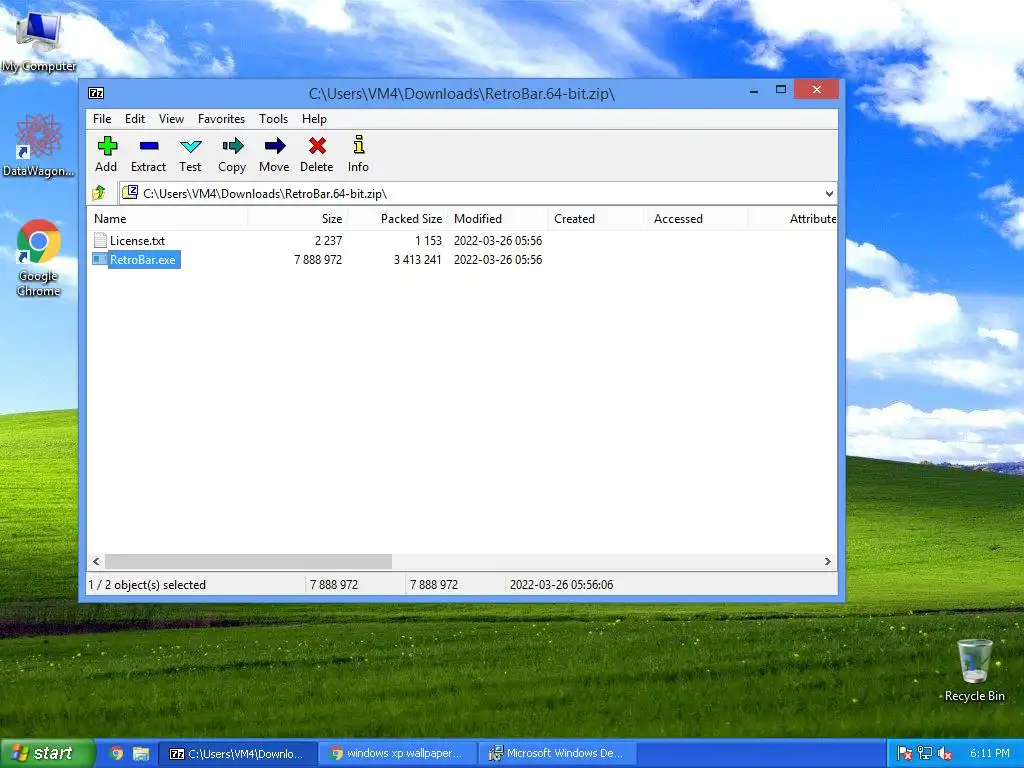Sort by the Accessed column header
Viewport: 1024px width, 768px height.
pyautogui.click(x=697, y=219)
